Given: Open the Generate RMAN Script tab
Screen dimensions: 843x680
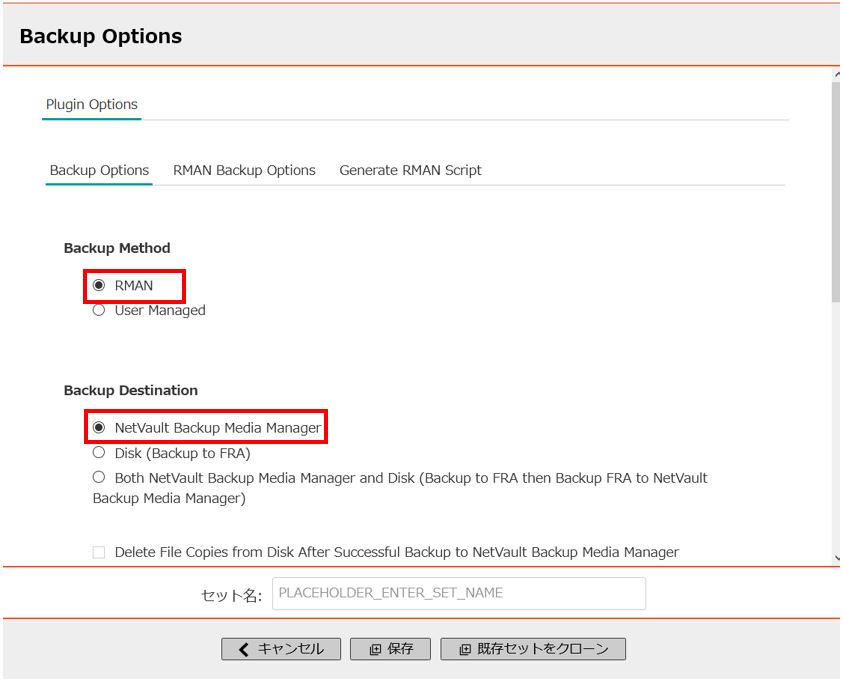Looking at the screenshot, I should [410, 170].
